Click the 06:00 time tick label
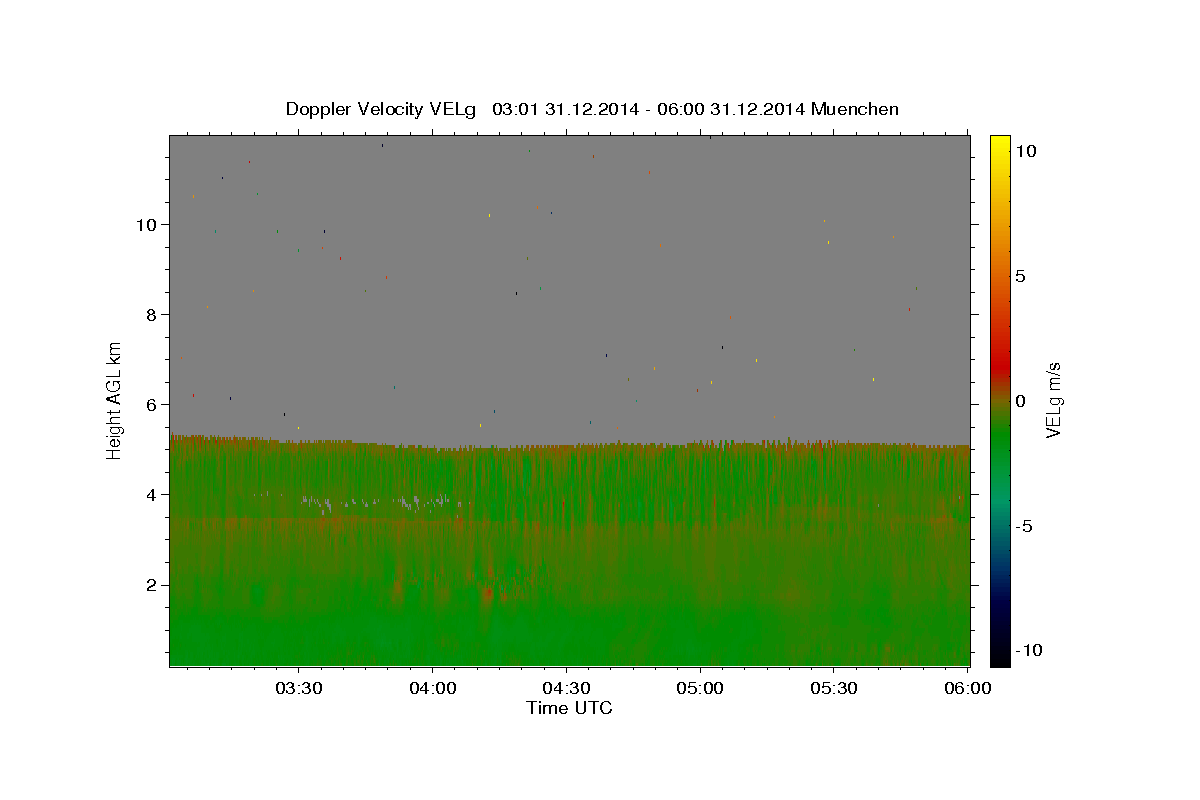 coord(968,689)
